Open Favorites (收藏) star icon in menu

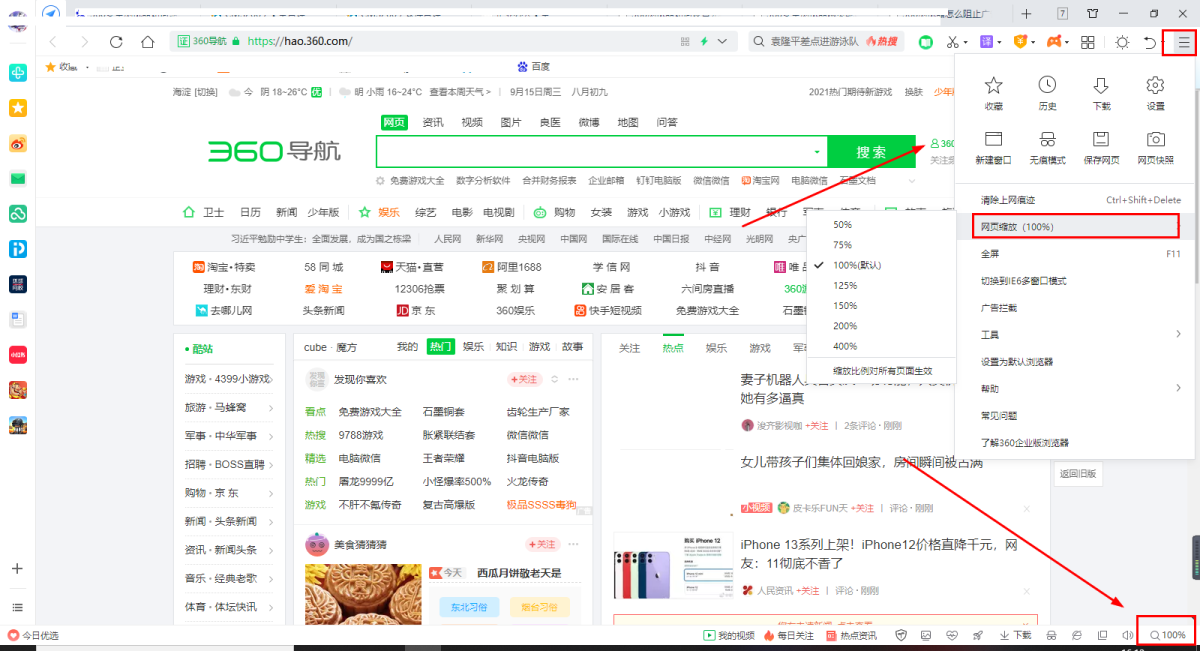tap(993, 85)
